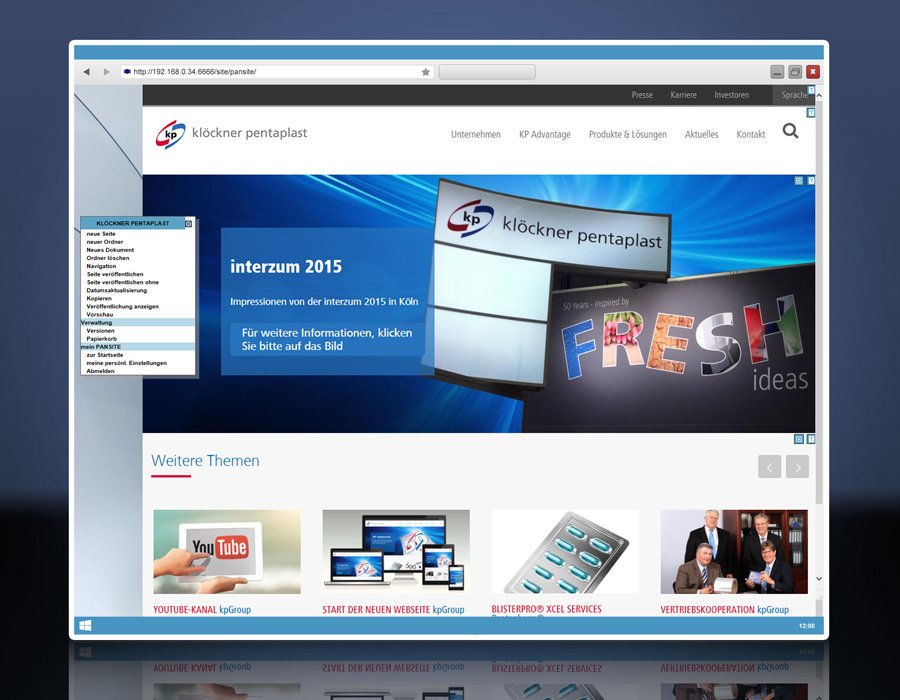Open BLISTERPRO® XCEL SERVICES link

click(546, 609)
